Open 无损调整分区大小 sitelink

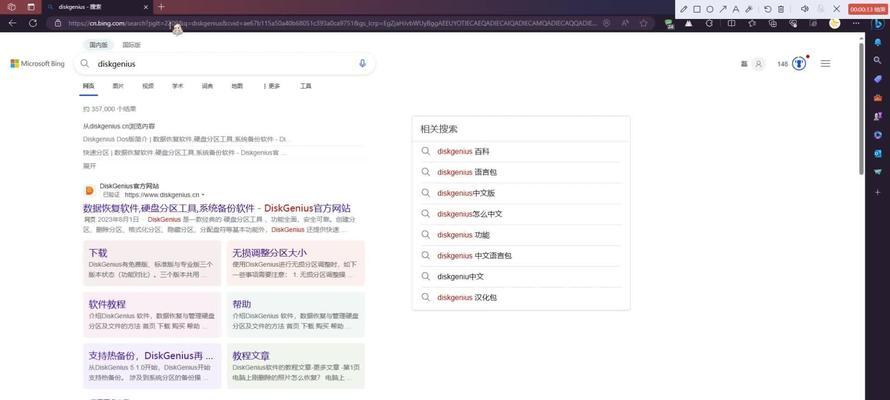[x=295, y=263]
